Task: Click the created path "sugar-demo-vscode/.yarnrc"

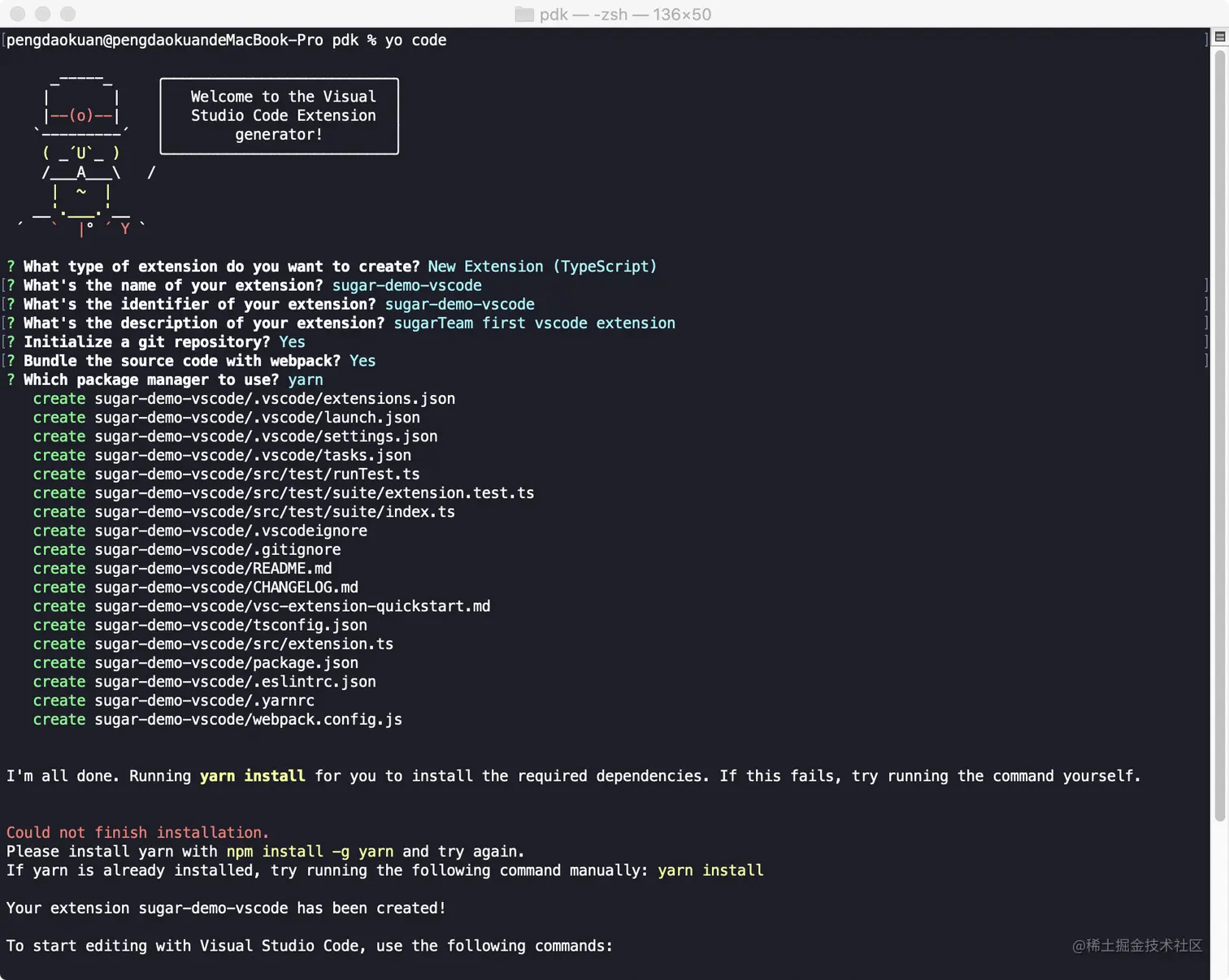Action: pyautogui.click(x=205, y=700)
